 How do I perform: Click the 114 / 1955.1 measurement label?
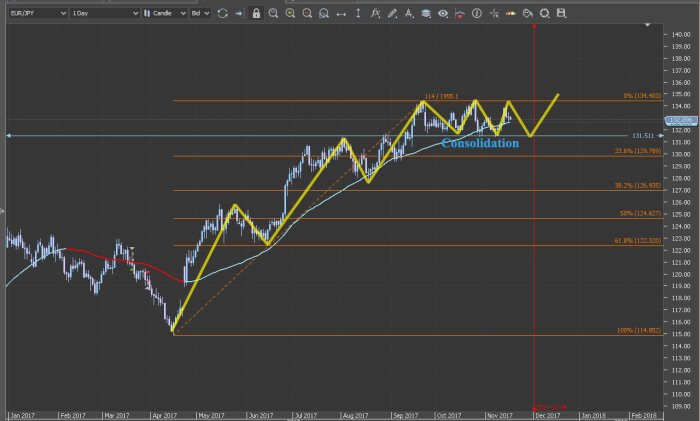(x=441, y=96)
